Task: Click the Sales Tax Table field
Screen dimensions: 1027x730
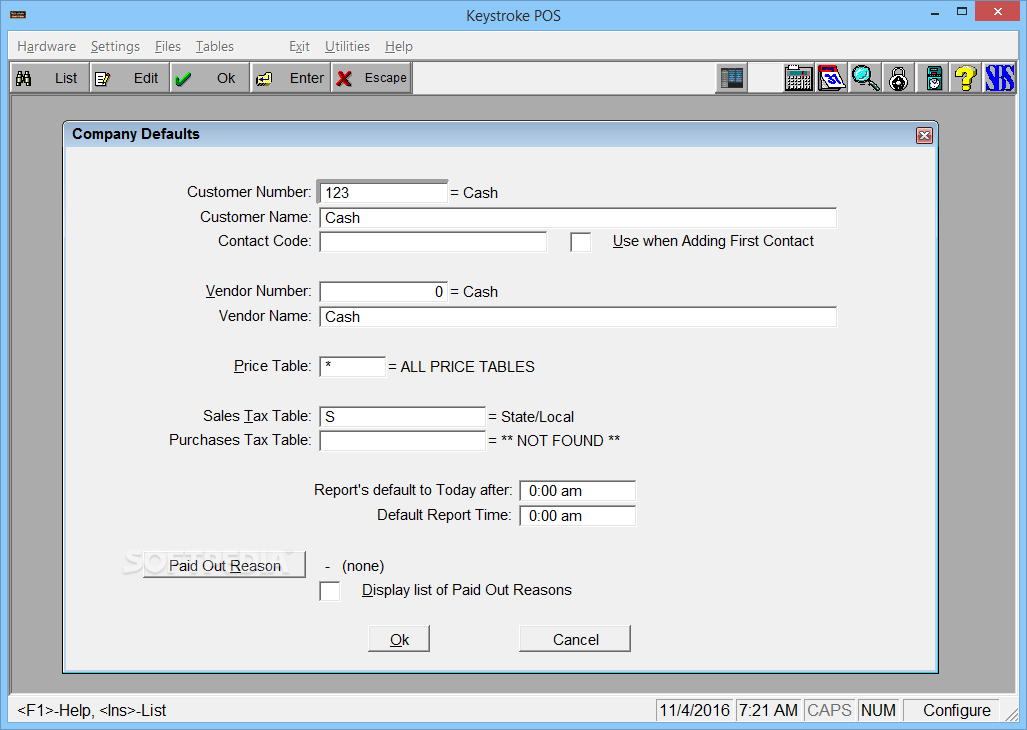Action: click(402, 416)
